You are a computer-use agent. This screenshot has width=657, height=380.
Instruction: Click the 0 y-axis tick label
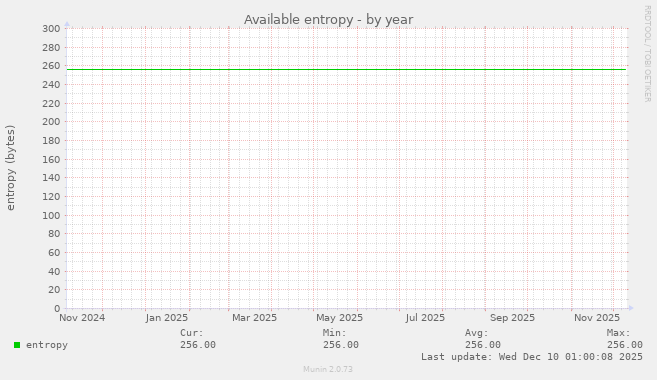pyautogui.click(x=57, y=309)
